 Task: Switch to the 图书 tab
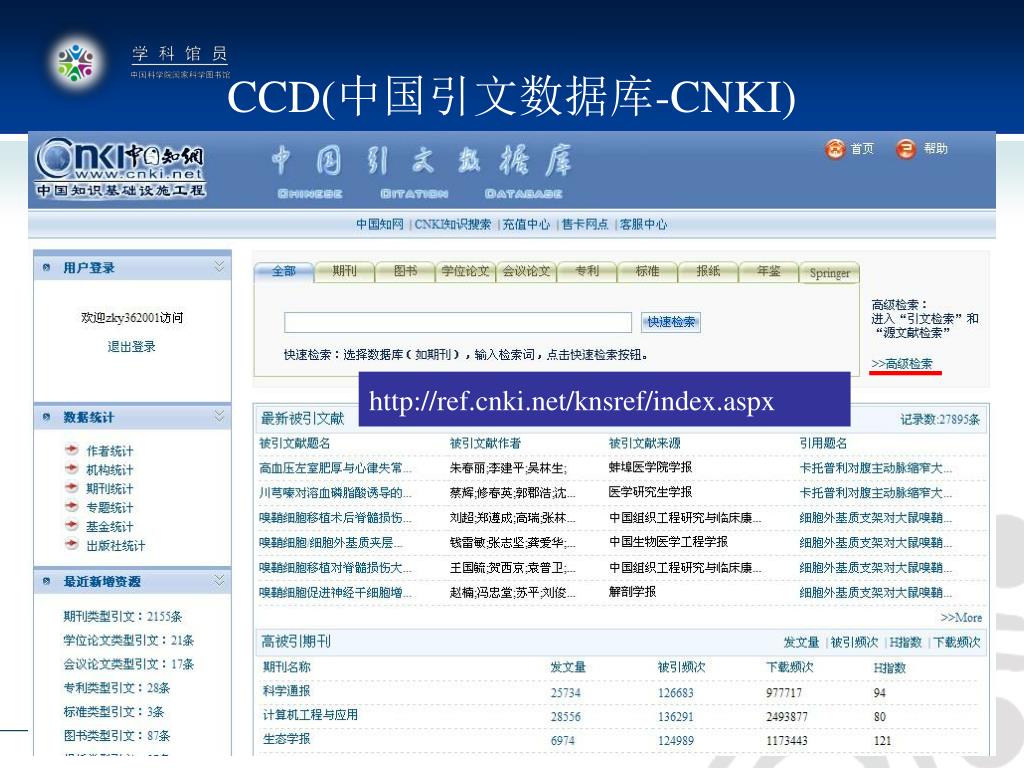click(x=405, y=271)
